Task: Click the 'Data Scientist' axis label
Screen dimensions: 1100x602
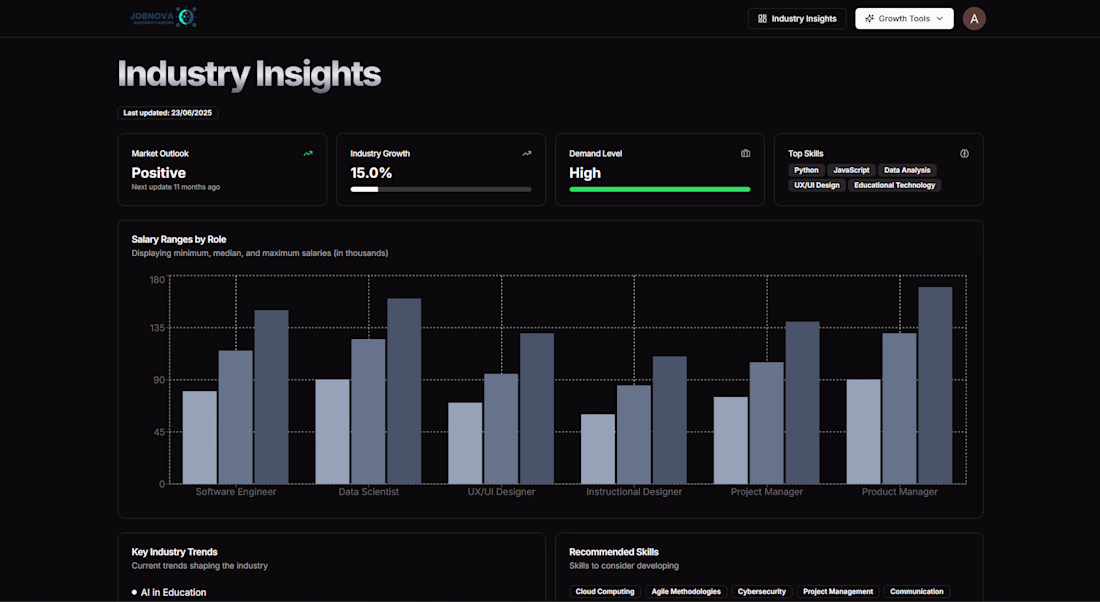Action: coord(368,492)
